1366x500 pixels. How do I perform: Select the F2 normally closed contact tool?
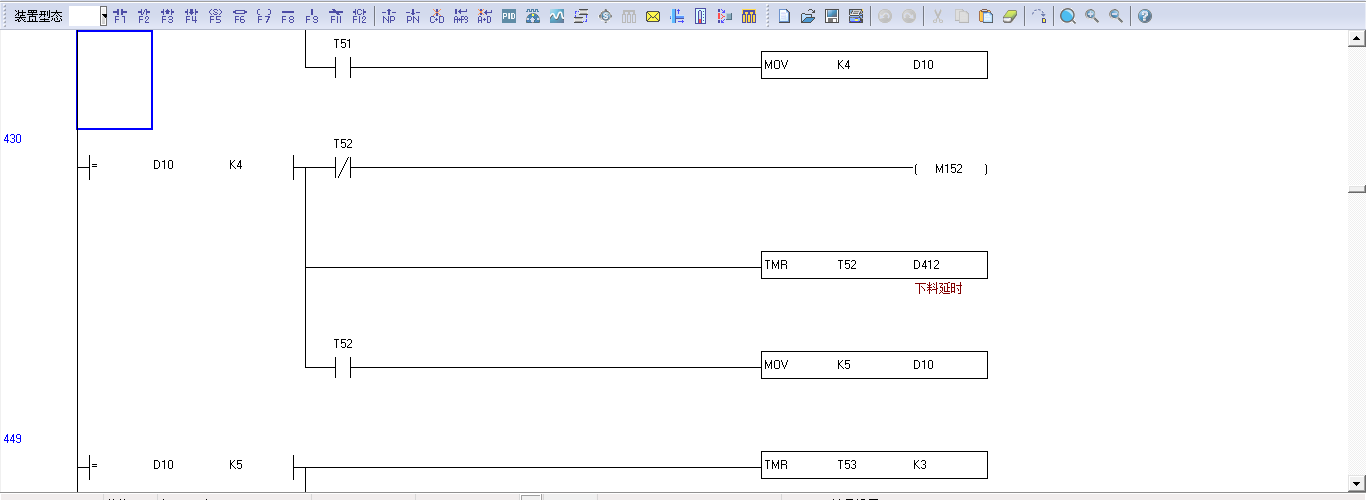tap(144, 16)
